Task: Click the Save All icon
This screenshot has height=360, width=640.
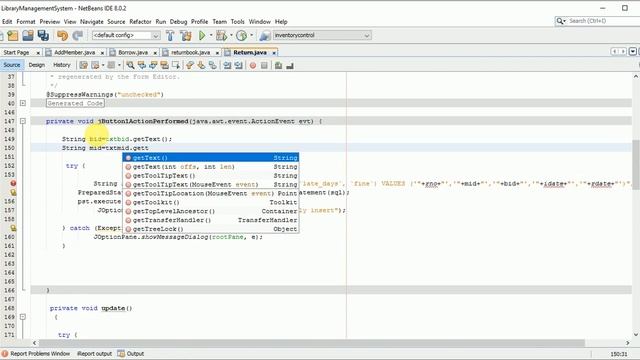Action: pos(43,36)
